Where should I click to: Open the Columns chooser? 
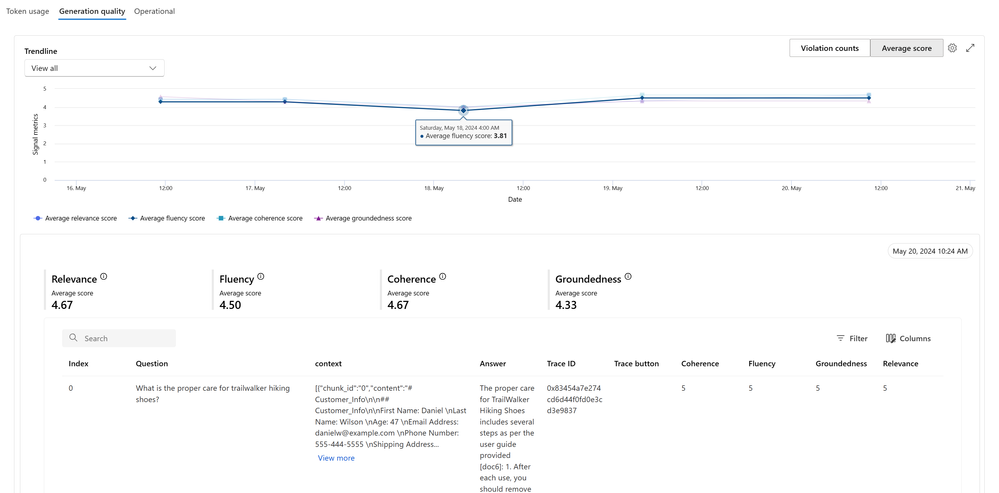tap(908, 339)
